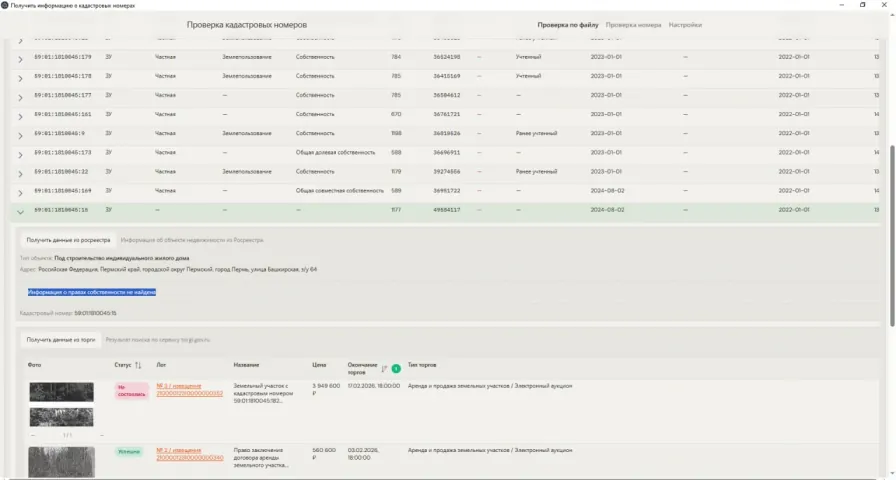Click the Статус column sort arrows
896x480 pixels.
click(x=138, y=365)
